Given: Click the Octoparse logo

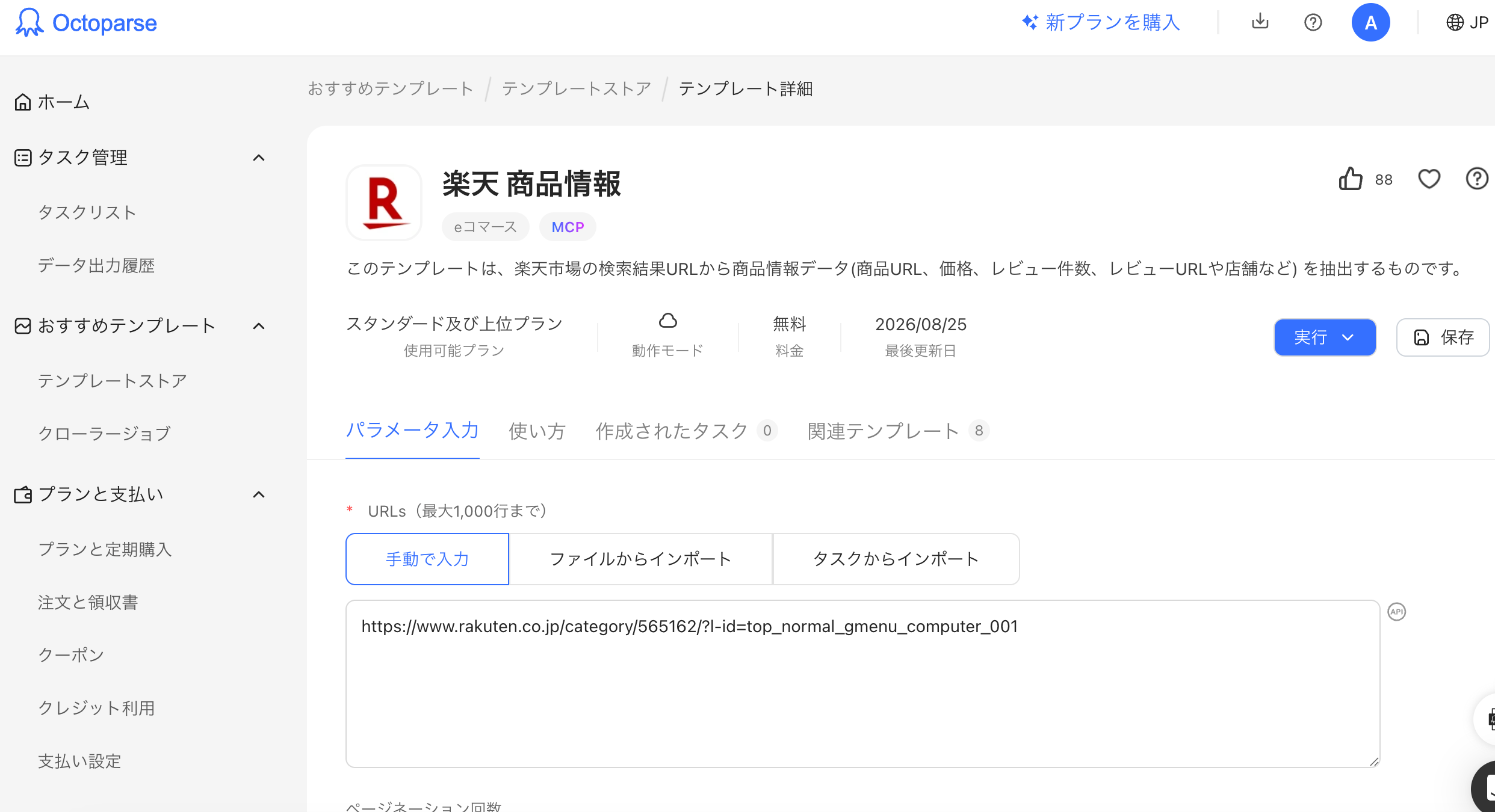Looking at the screenshot, I should (x=86, y=23).
